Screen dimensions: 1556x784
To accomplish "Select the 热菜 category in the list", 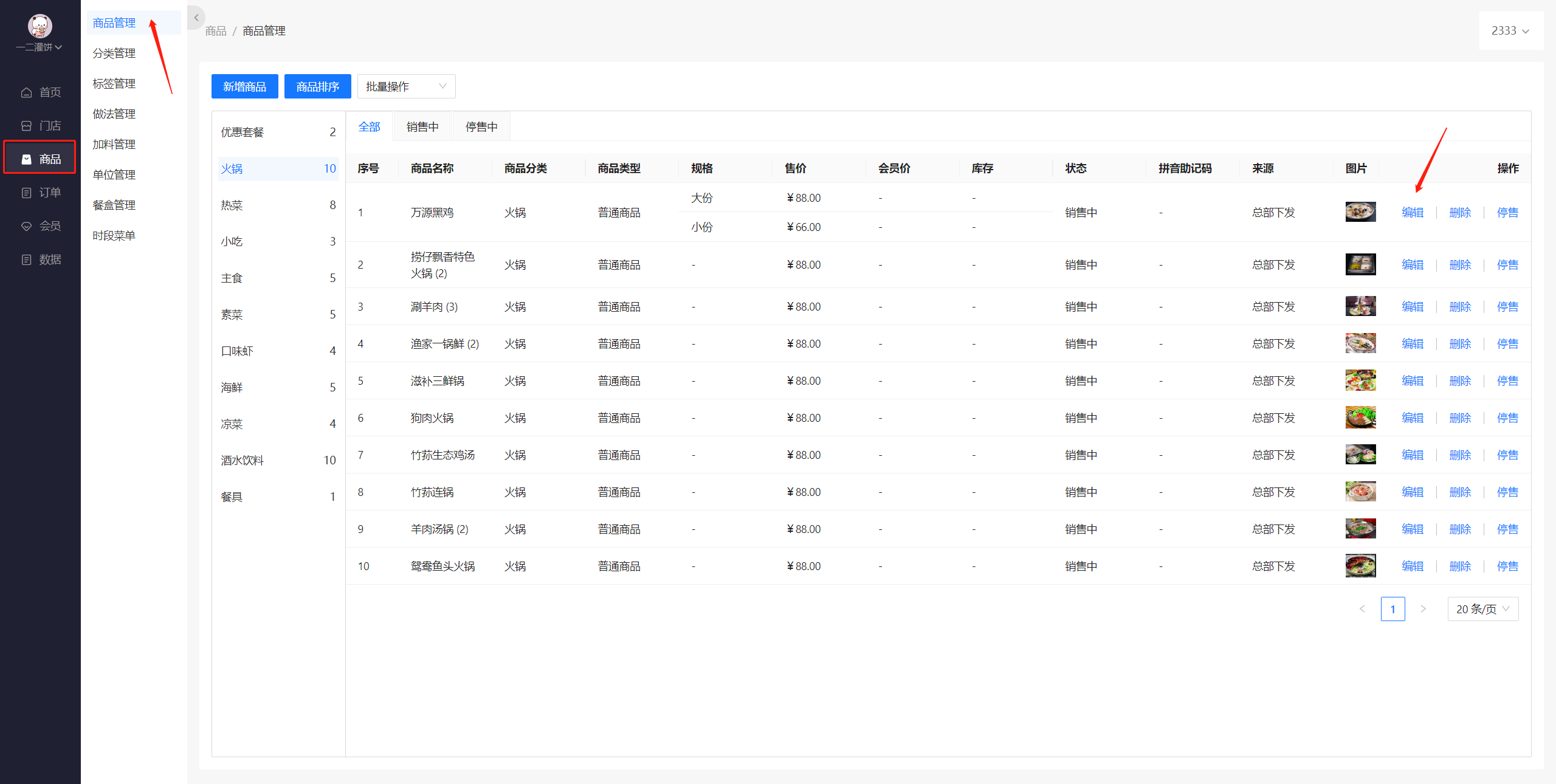I will coord(278,205).
